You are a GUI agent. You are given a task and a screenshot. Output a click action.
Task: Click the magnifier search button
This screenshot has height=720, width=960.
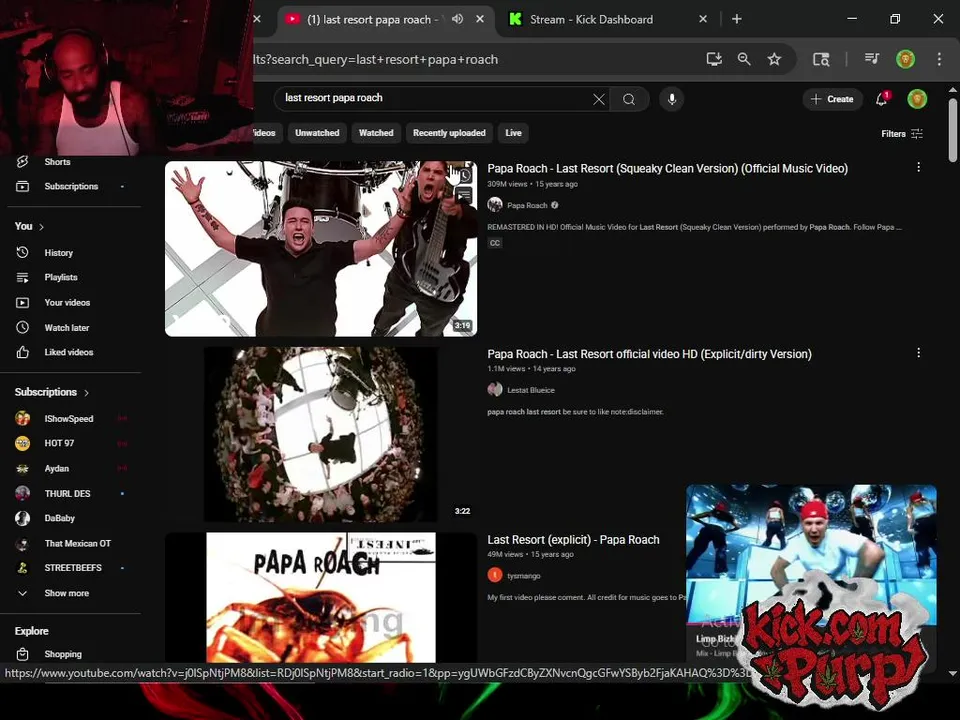[629, 99]
